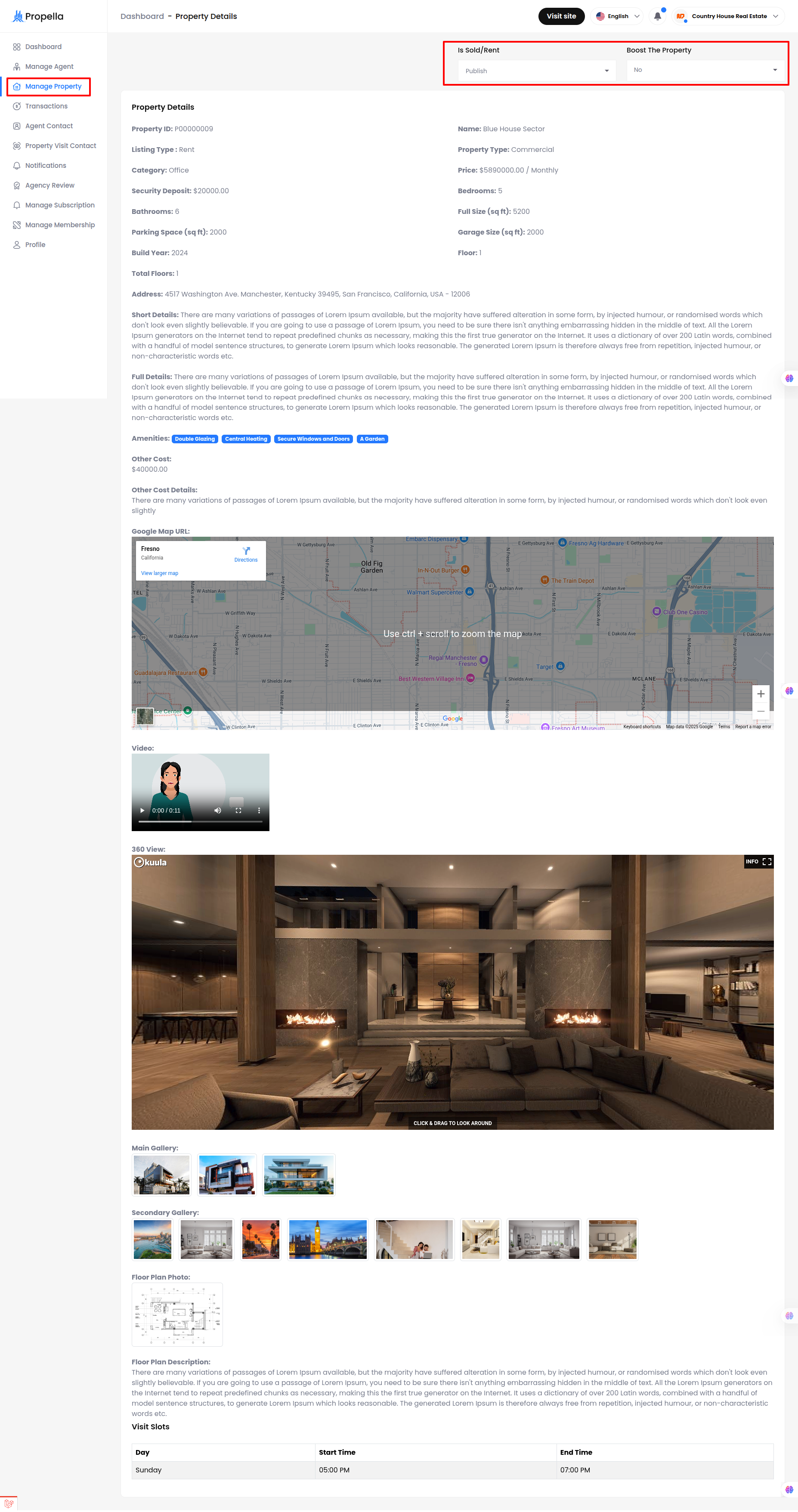Click the map Terms link
The height and width of the screenshot is (1512, 798).
click(724, 727)
